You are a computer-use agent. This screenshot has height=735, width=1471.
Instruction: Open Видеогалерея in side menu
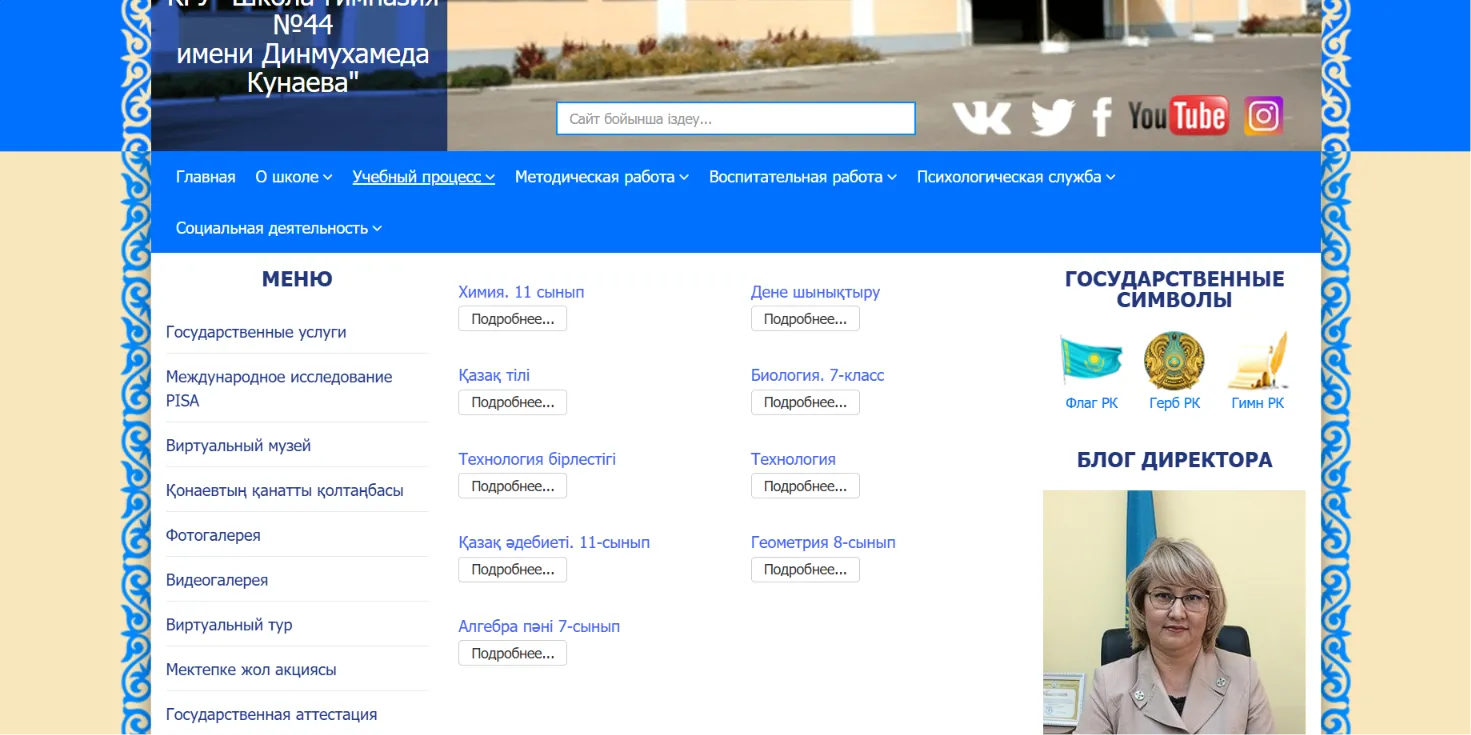(217, 580)
